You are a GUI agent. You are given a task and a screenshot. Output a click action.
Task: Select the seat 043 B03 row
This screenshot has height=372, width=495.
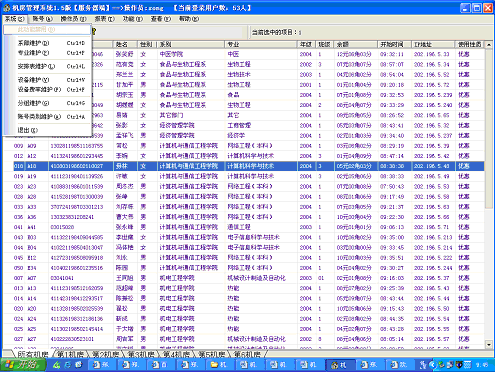pos(244,237)
